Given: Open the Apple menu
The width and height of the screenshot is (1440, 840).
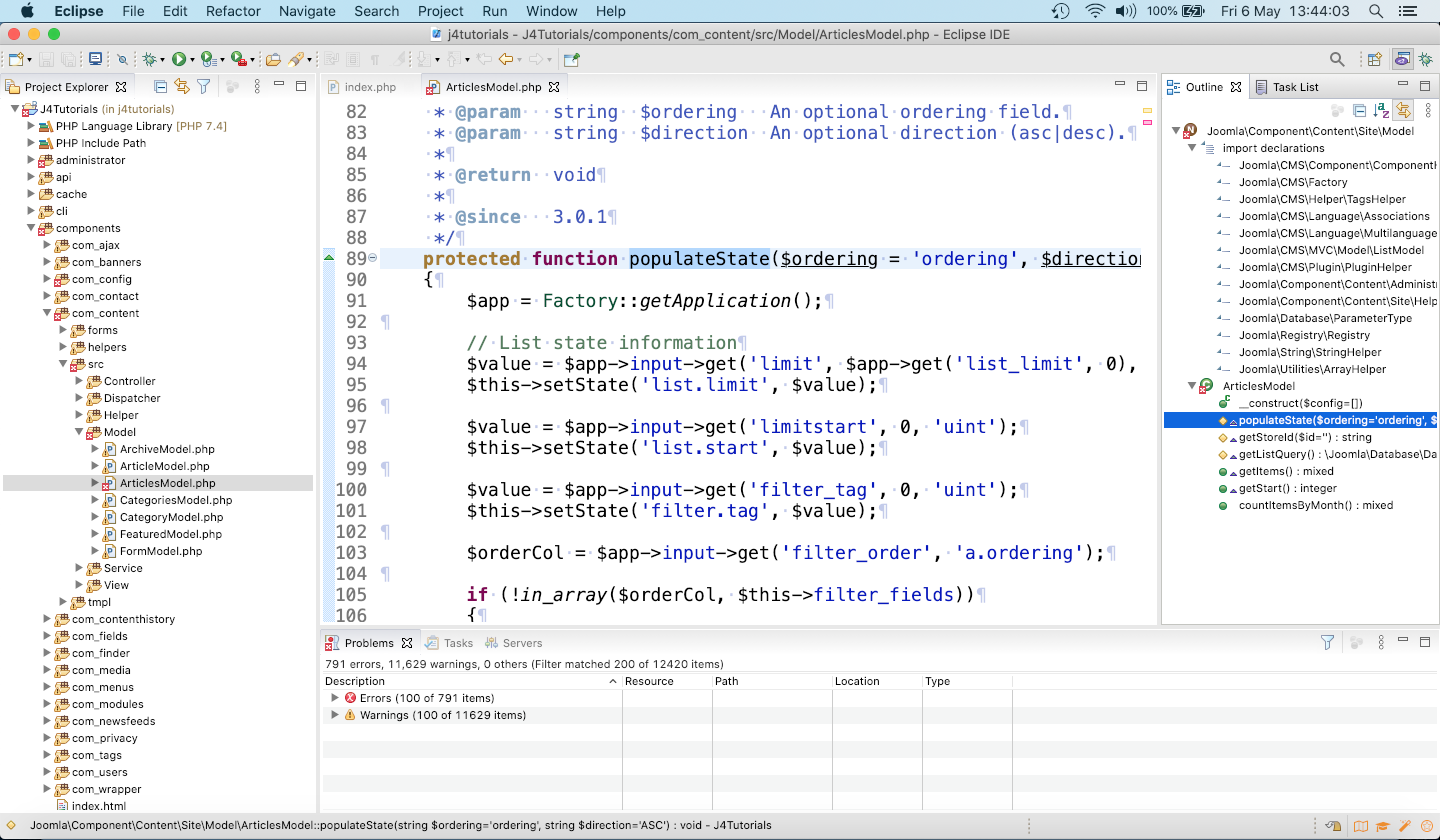Looking at the screenshot, I should [x=26, y=11].
